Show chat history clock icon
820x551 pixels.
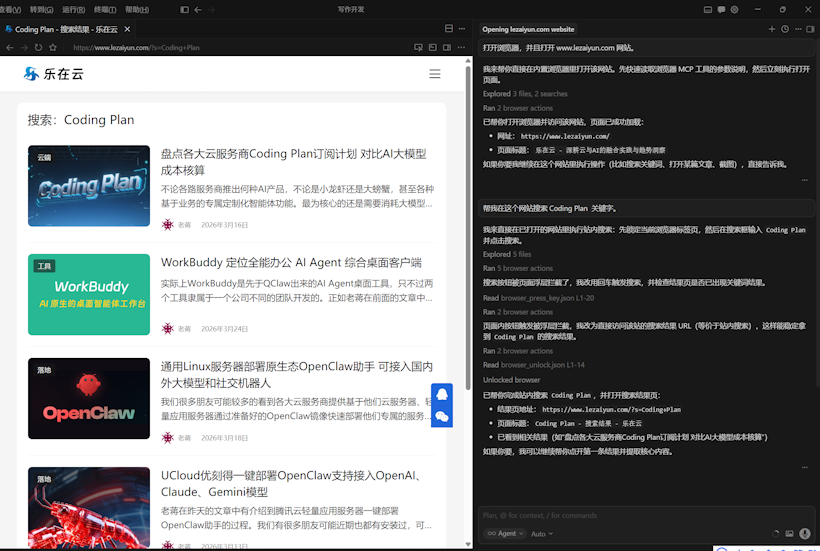[x=785, y=29]
